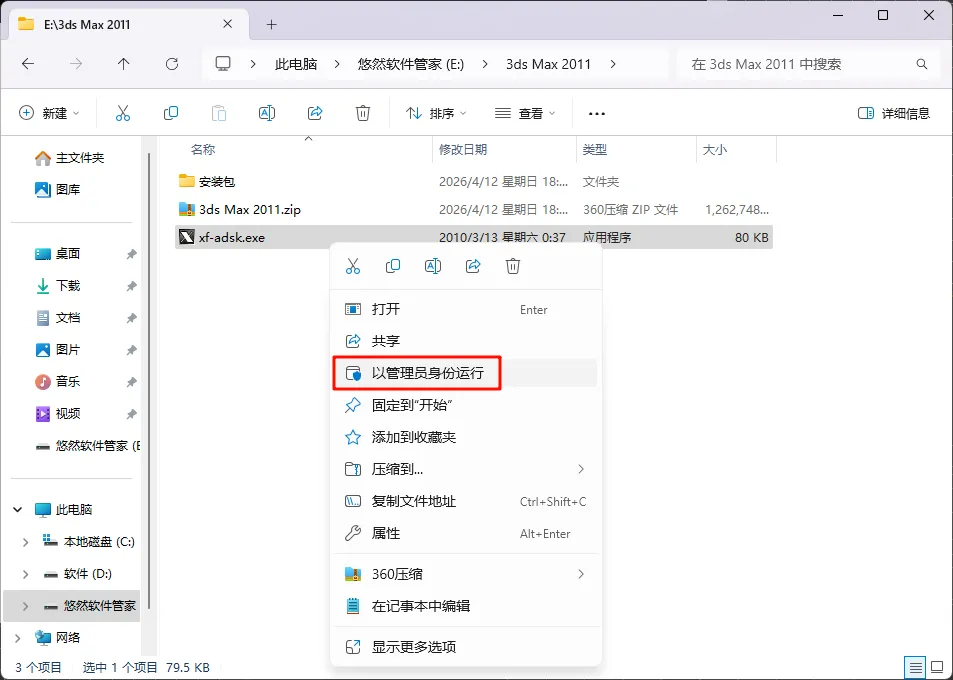Select 复制文件地址 in context menu
The width and height of the screenshot is (953, 680).
pyautogui.click(x=466, y=501)
